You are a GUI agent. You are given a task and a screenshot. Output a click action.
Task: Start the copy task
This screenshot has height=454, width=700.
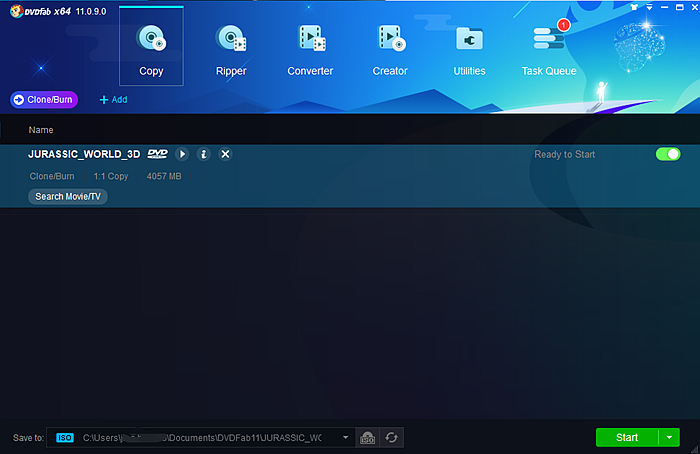pyautogui.click(x=627, y=437)
